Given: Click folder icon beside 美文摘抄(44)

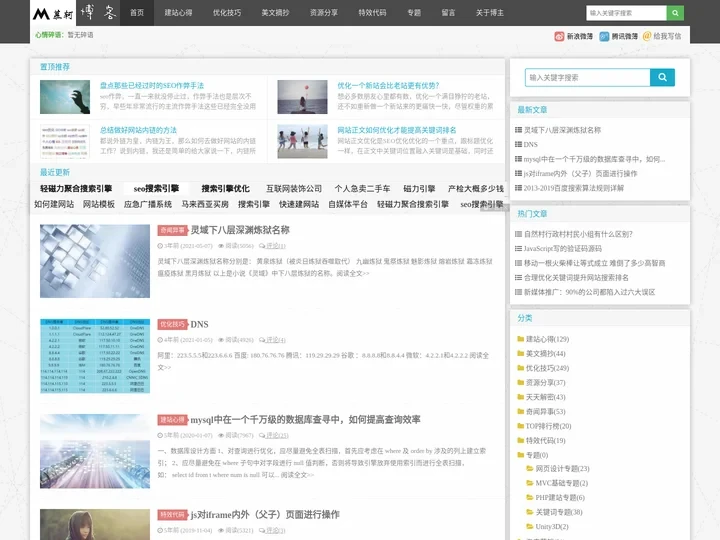Looking at the screenshot, I should [x=520, y=354].
